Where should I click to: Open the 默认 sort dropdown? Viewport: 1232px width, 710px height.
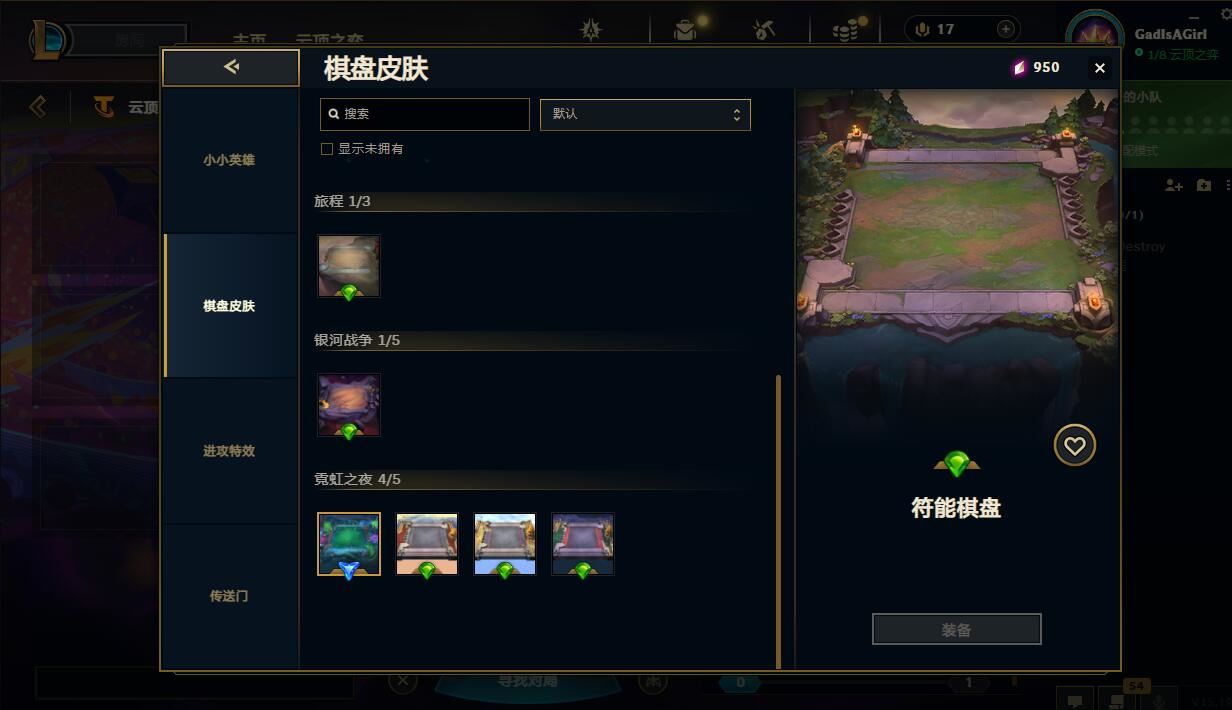[x=645, y=114]
